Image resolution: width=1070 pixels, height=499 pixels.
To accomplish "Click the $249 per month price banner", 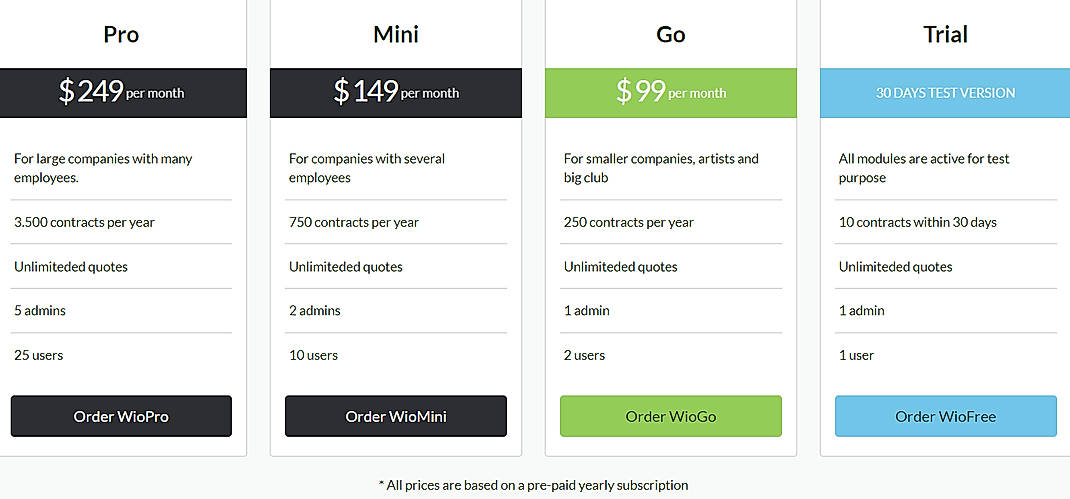I will [x=121, y=92].
